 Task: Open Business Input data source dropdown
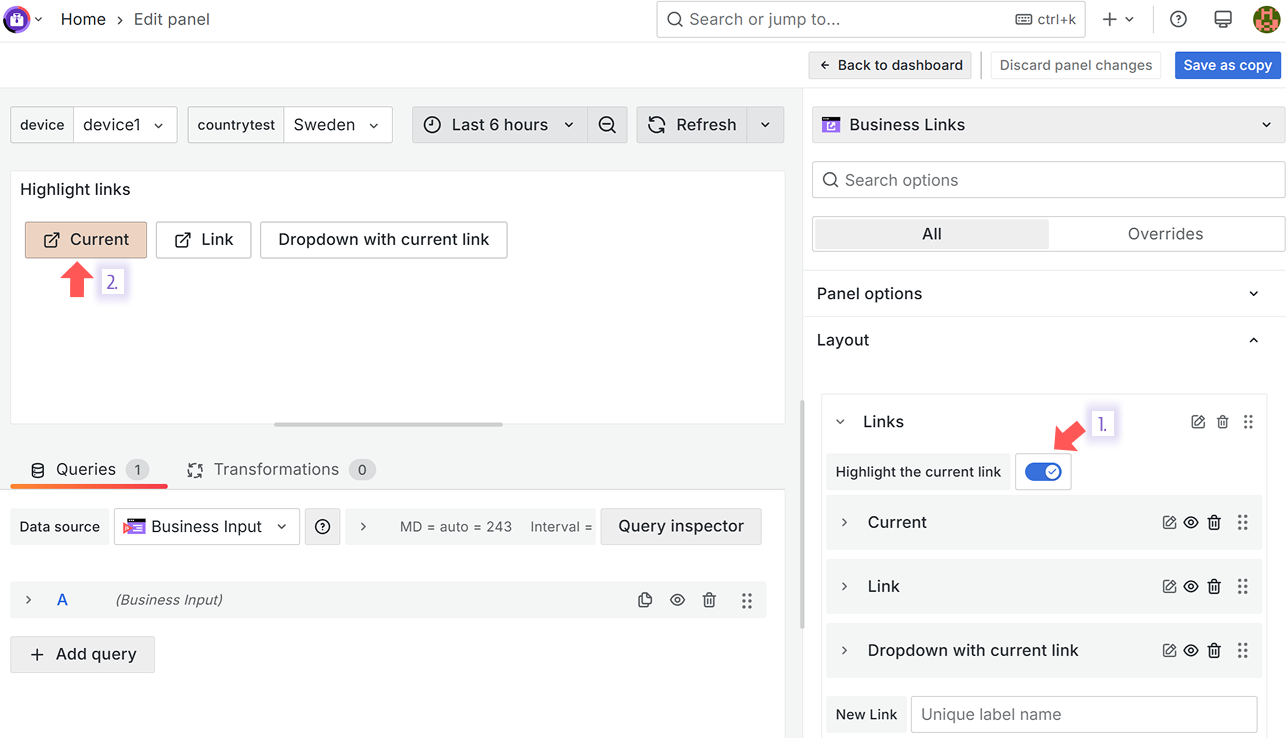coord(207,526)
